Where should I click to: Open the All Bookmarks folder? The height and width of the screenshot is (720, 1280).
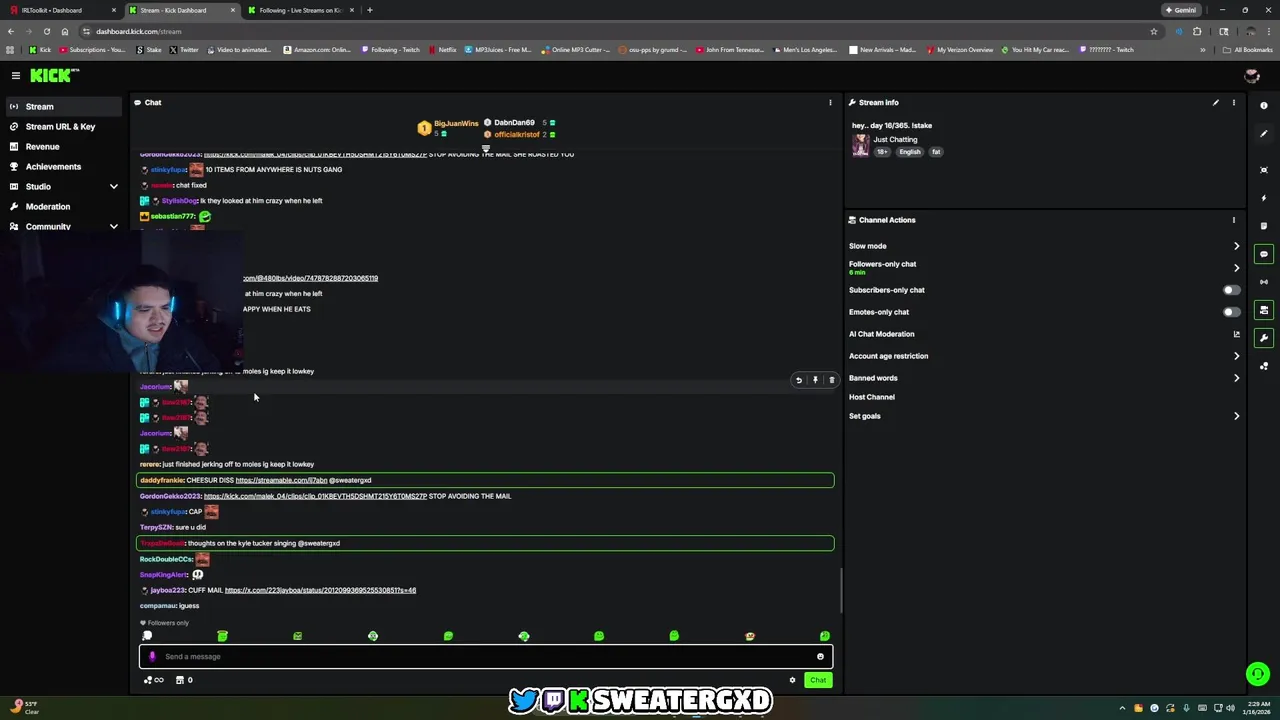1248,50
